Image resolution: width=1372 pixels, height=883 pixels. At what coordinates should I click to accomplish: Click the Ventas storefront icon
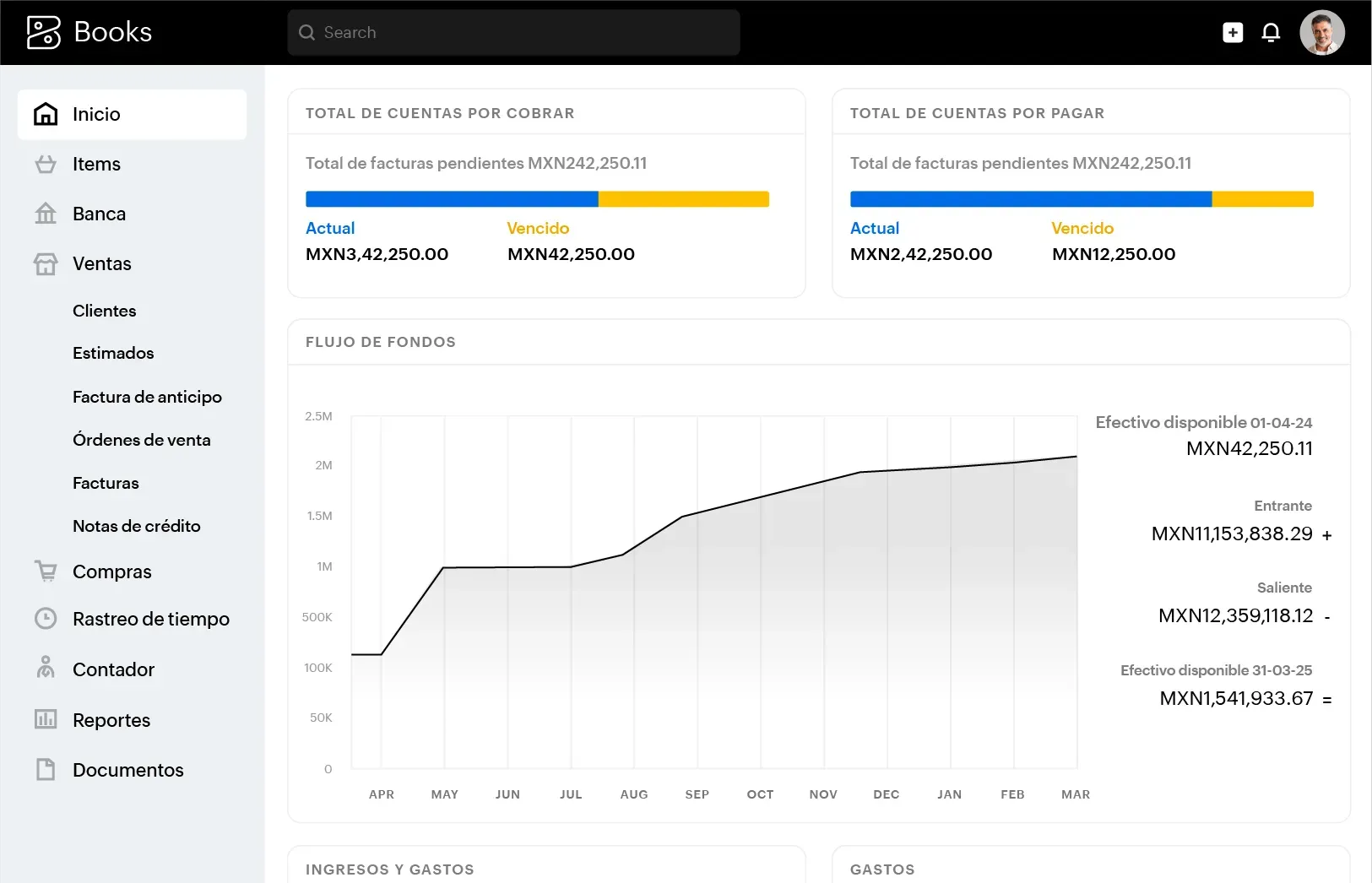click(45, 263)
